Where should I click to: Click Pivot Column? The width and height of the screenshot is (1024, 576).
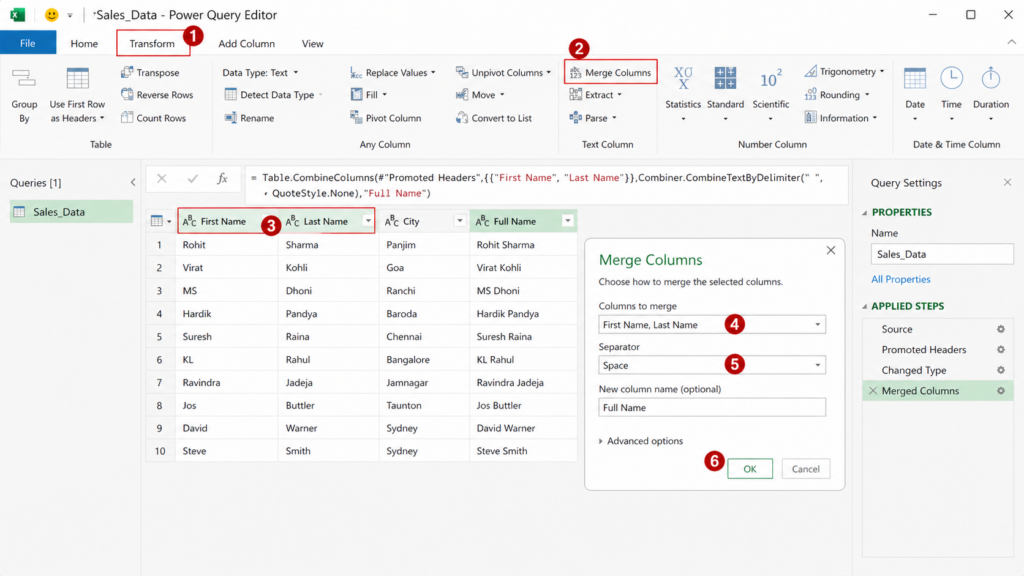point(386,118)
